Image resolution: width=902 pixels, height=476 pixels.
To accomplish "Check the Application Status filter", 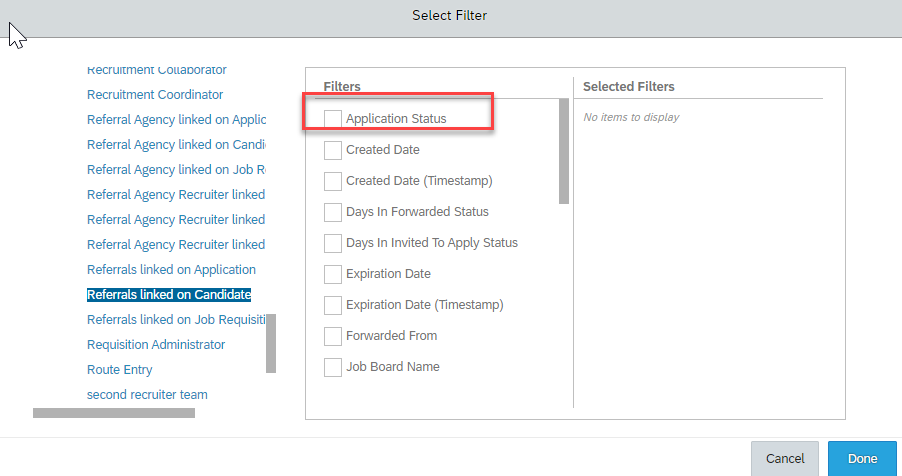I will click(x=332, y=119).
